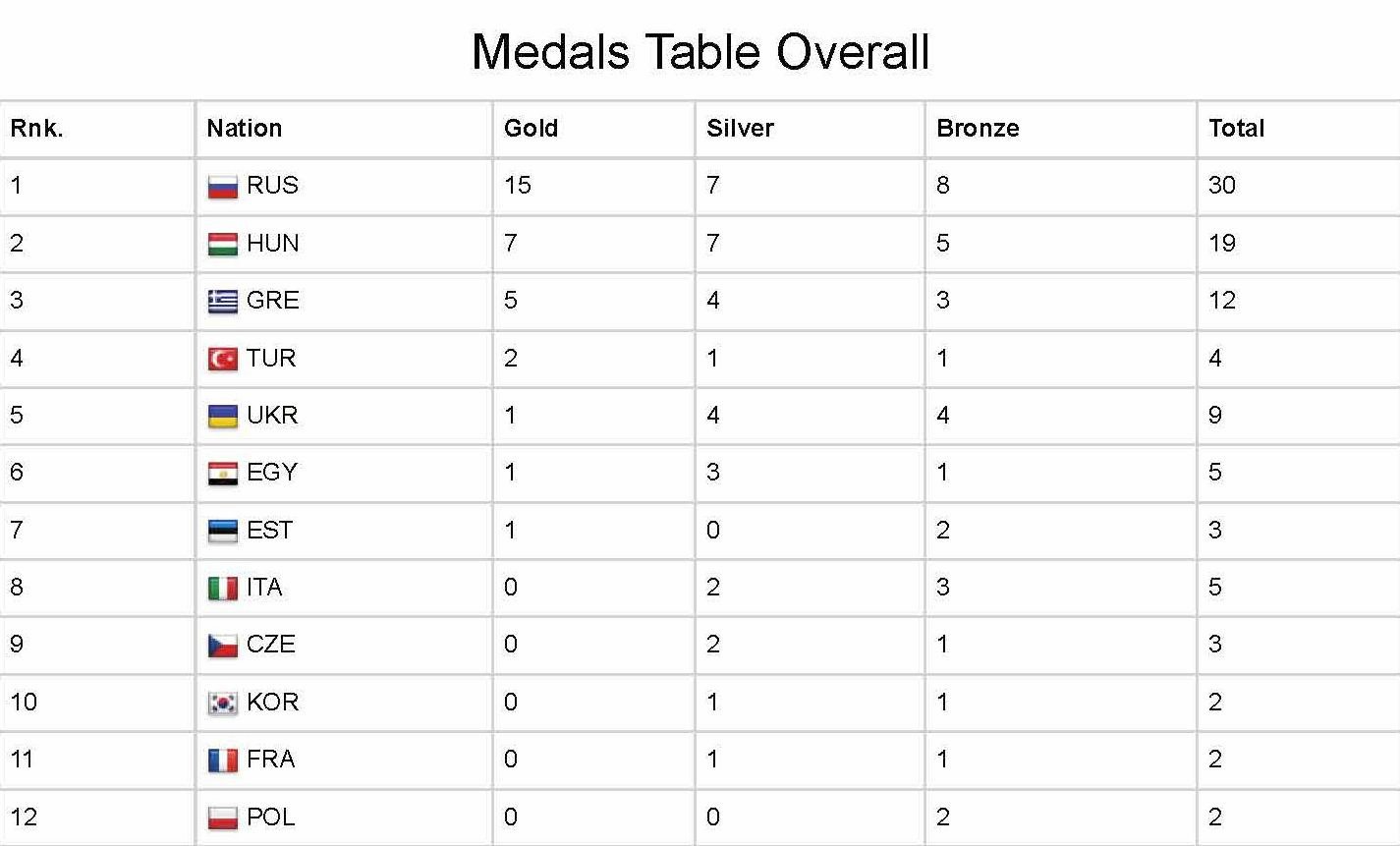Click the French flag icon

pyautogui.click(x=223, y=761)
